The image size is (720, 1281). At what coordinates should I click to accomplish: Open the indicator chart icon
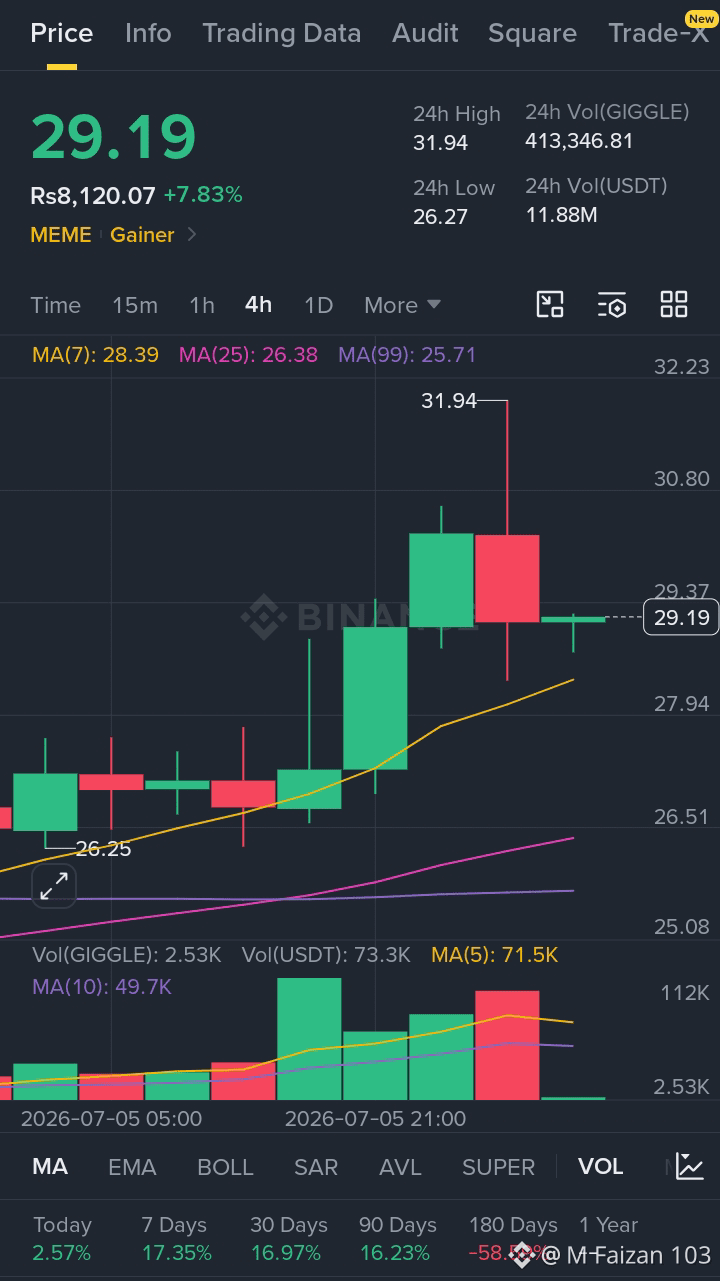[690, 1166]
